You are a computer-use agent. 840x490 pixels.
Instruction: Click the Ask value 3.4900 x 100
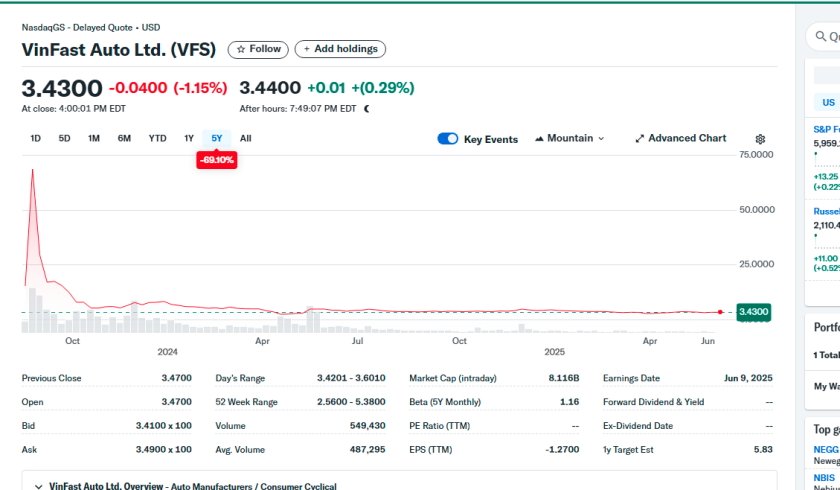tap(163, 450)
